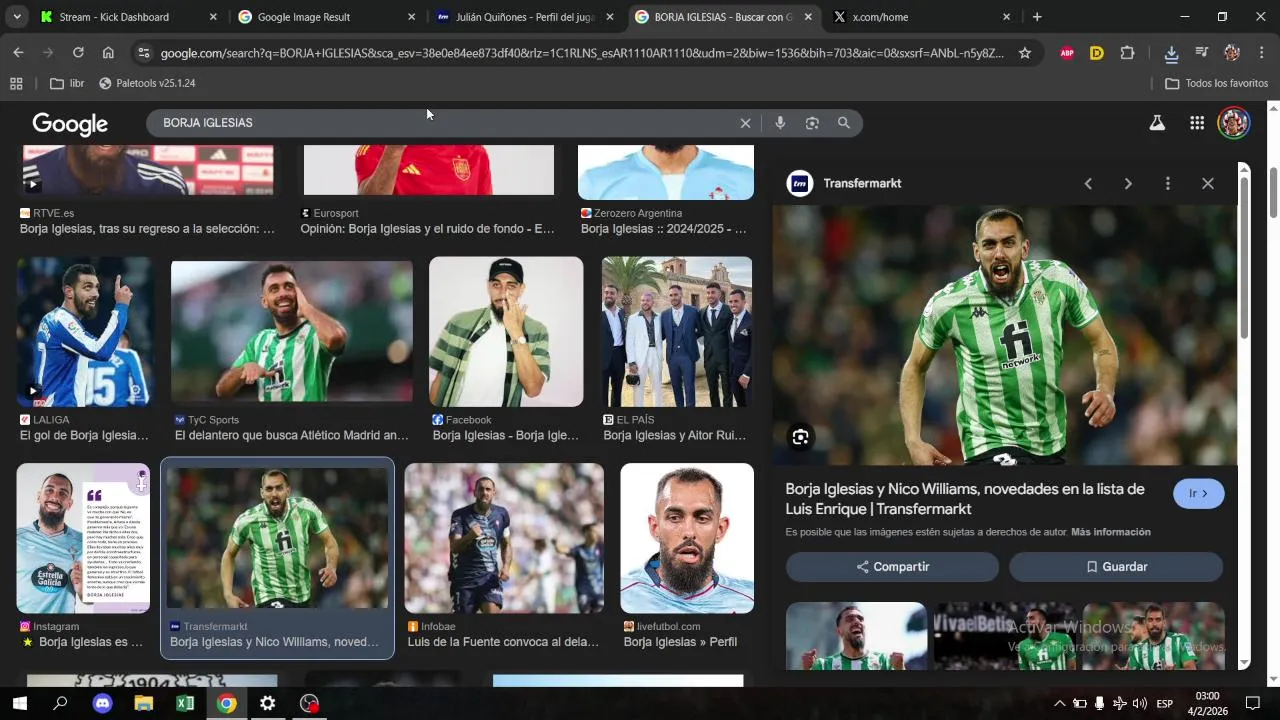The height and width of the screenshot is (720, 1280).
Task: Open Google Lens image search icon
Action: coord(812,123)
